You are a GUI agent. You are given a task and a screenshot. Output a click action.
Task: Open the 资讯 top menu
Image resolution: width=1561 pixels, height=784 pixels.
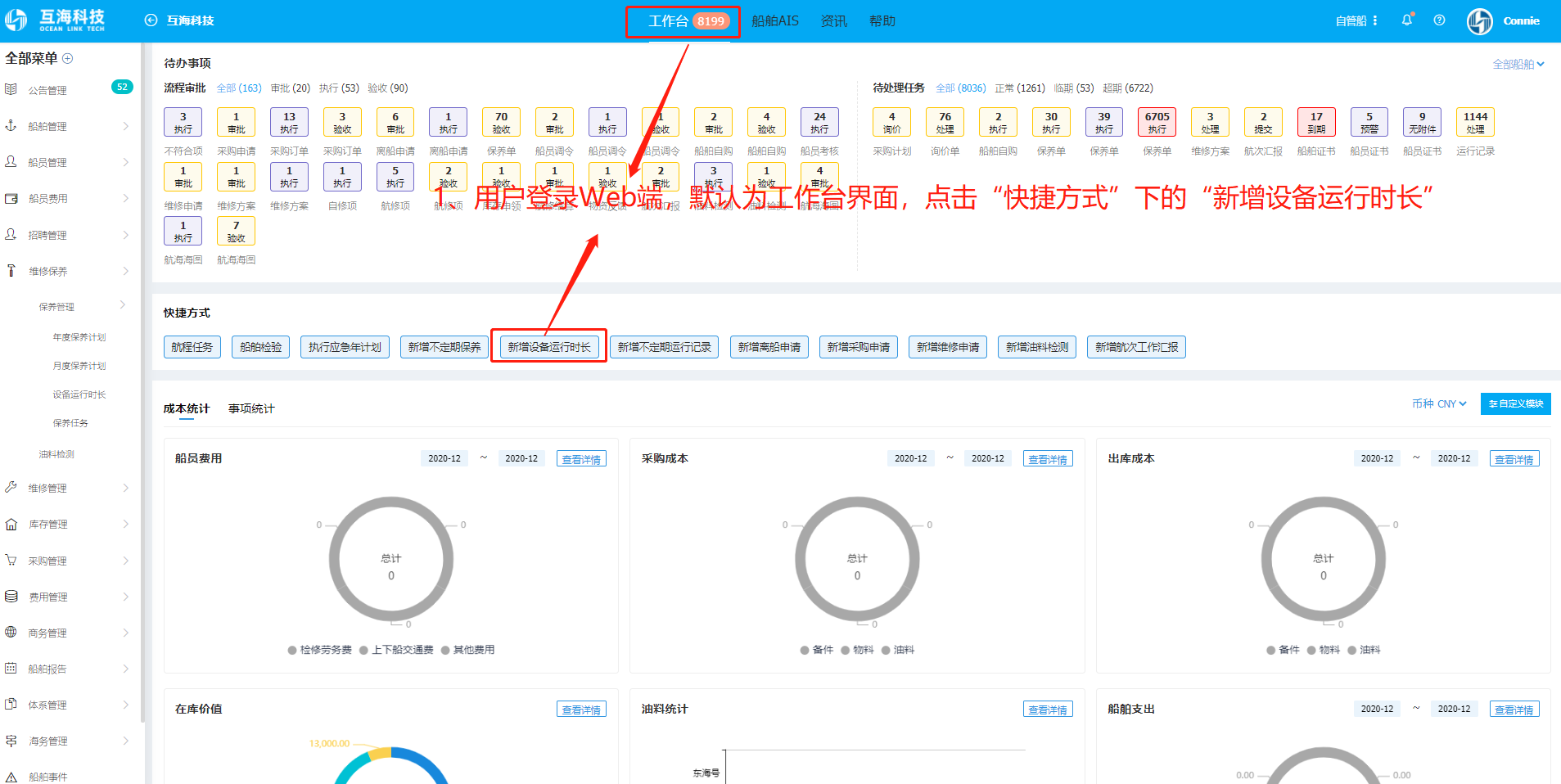[x=833, y=21]
